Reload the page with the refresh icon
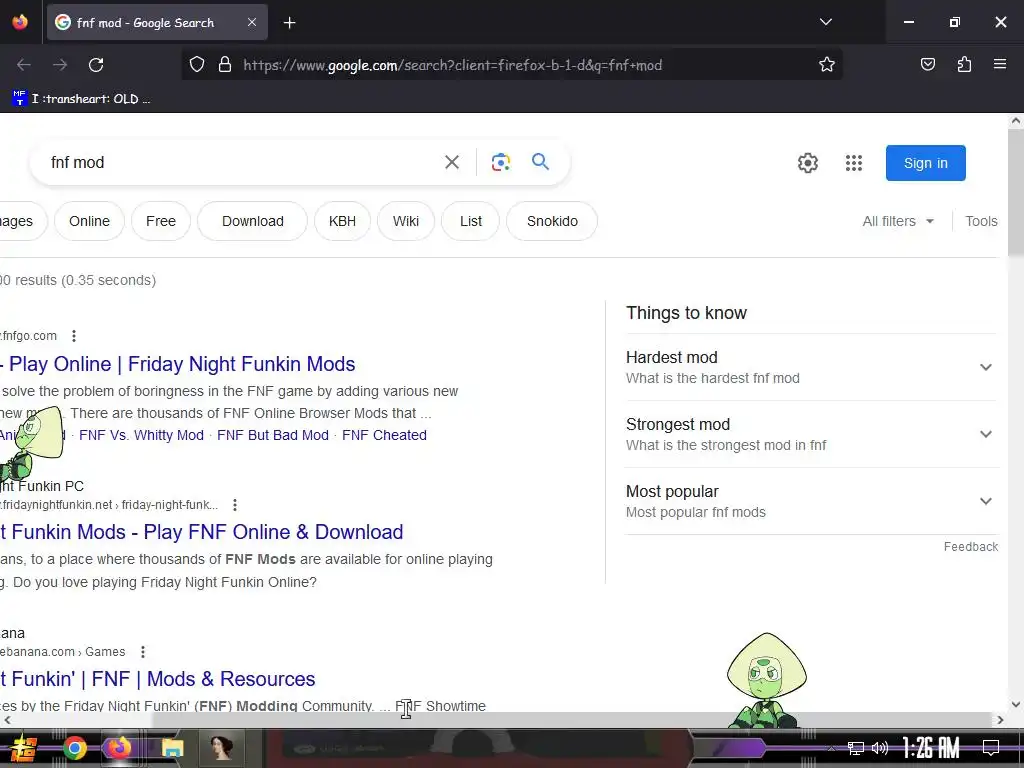This screenshot has width=1024, height=768. pyautogui.click(x=96, y=65)
